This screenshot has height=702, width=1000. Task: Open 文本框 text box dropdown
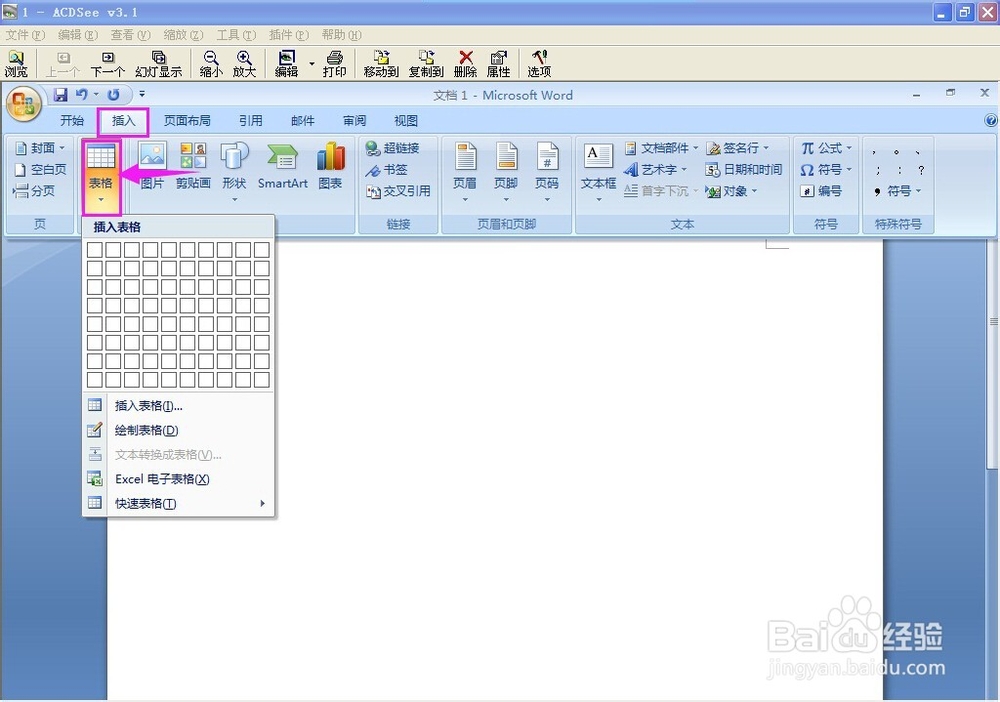coord(598,173)
